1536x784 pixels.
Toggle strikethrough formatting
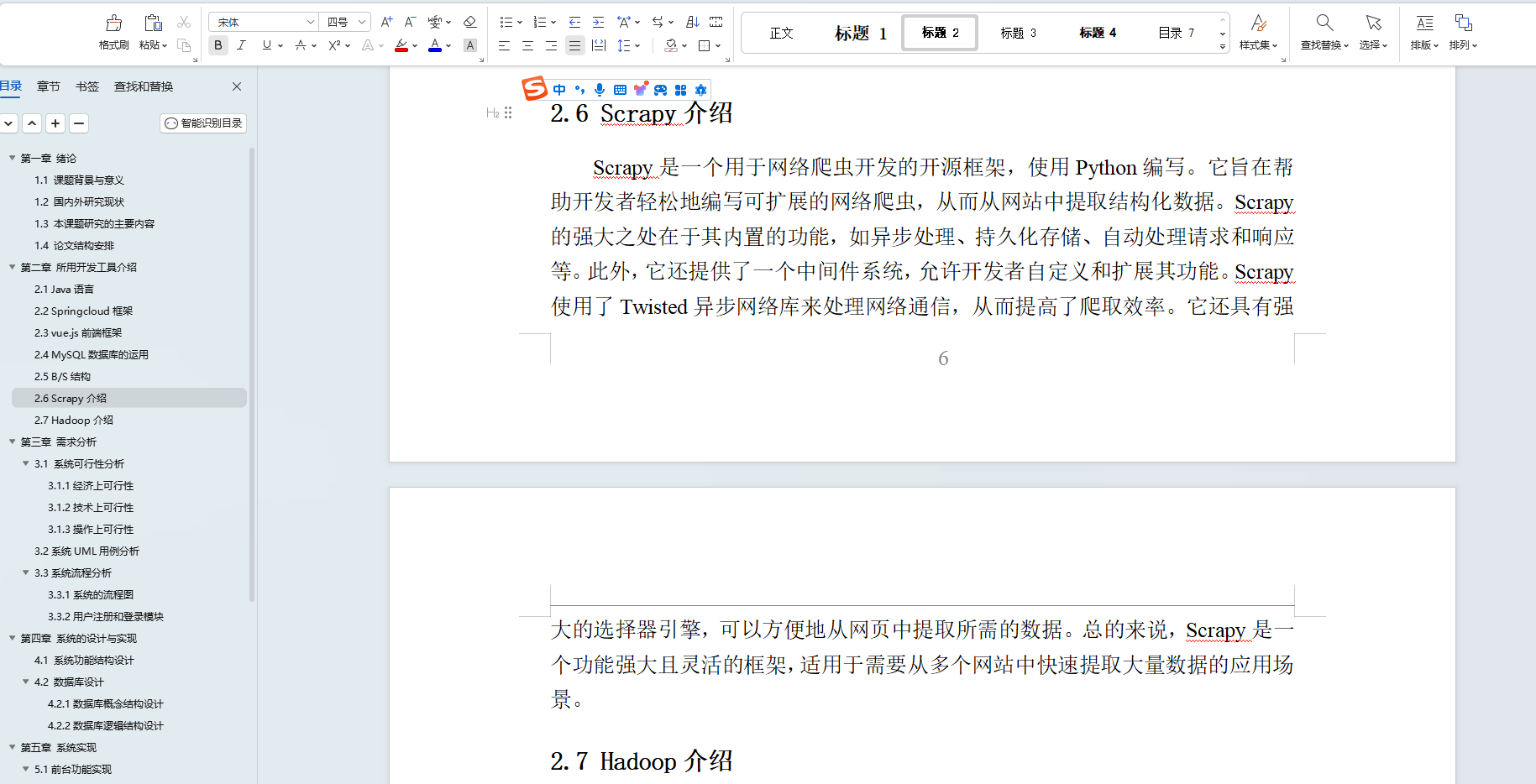(301, 45)
